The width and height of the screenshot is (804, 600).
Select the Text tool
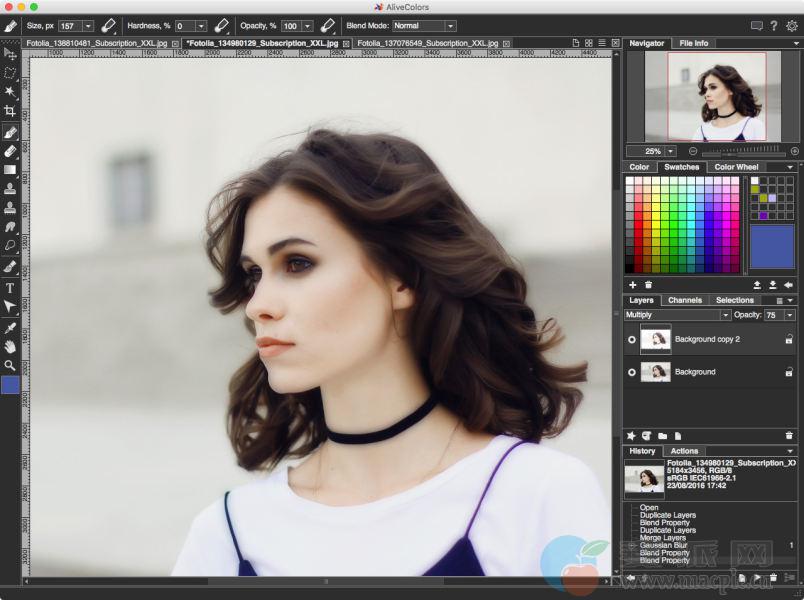10,287
